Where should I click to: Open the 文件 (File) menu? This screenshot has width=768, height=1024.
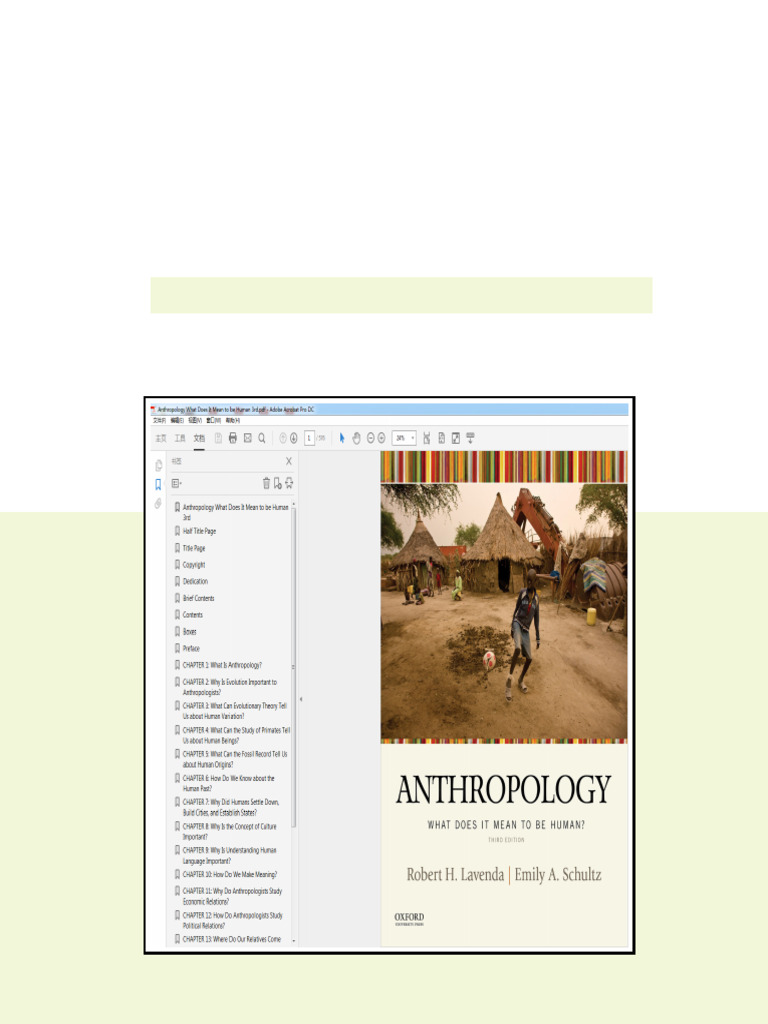point(159,421)
